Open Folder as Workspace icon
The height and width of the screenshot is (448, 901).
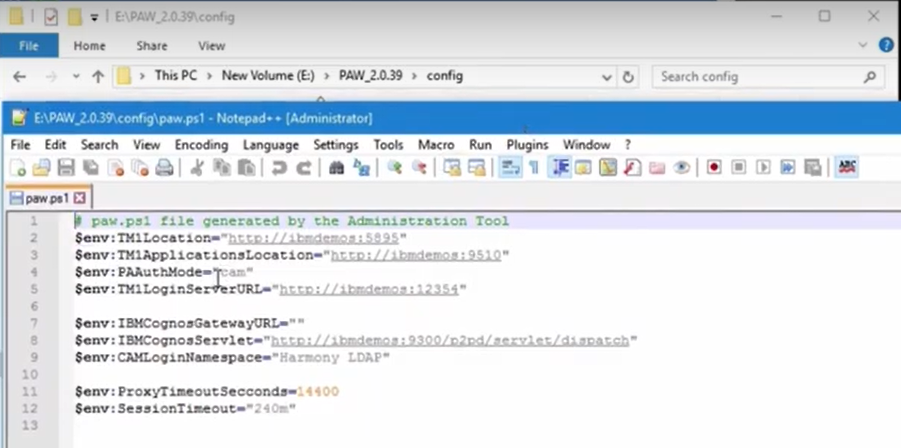pos(657,168)
